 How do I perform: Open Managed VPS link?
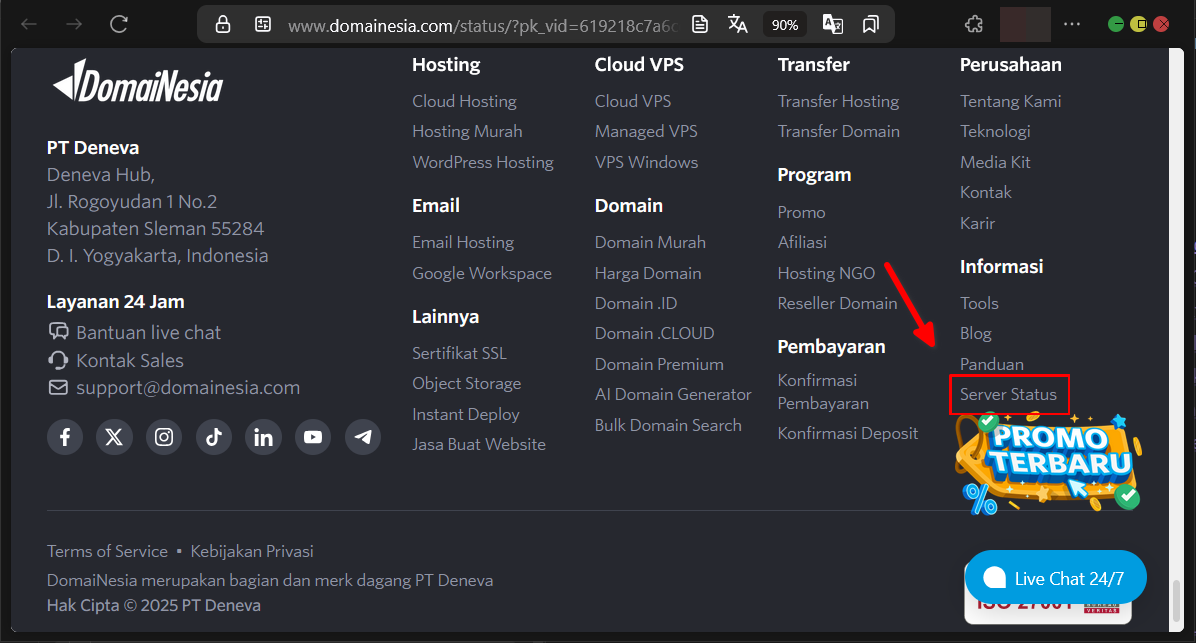coord(646,131)
